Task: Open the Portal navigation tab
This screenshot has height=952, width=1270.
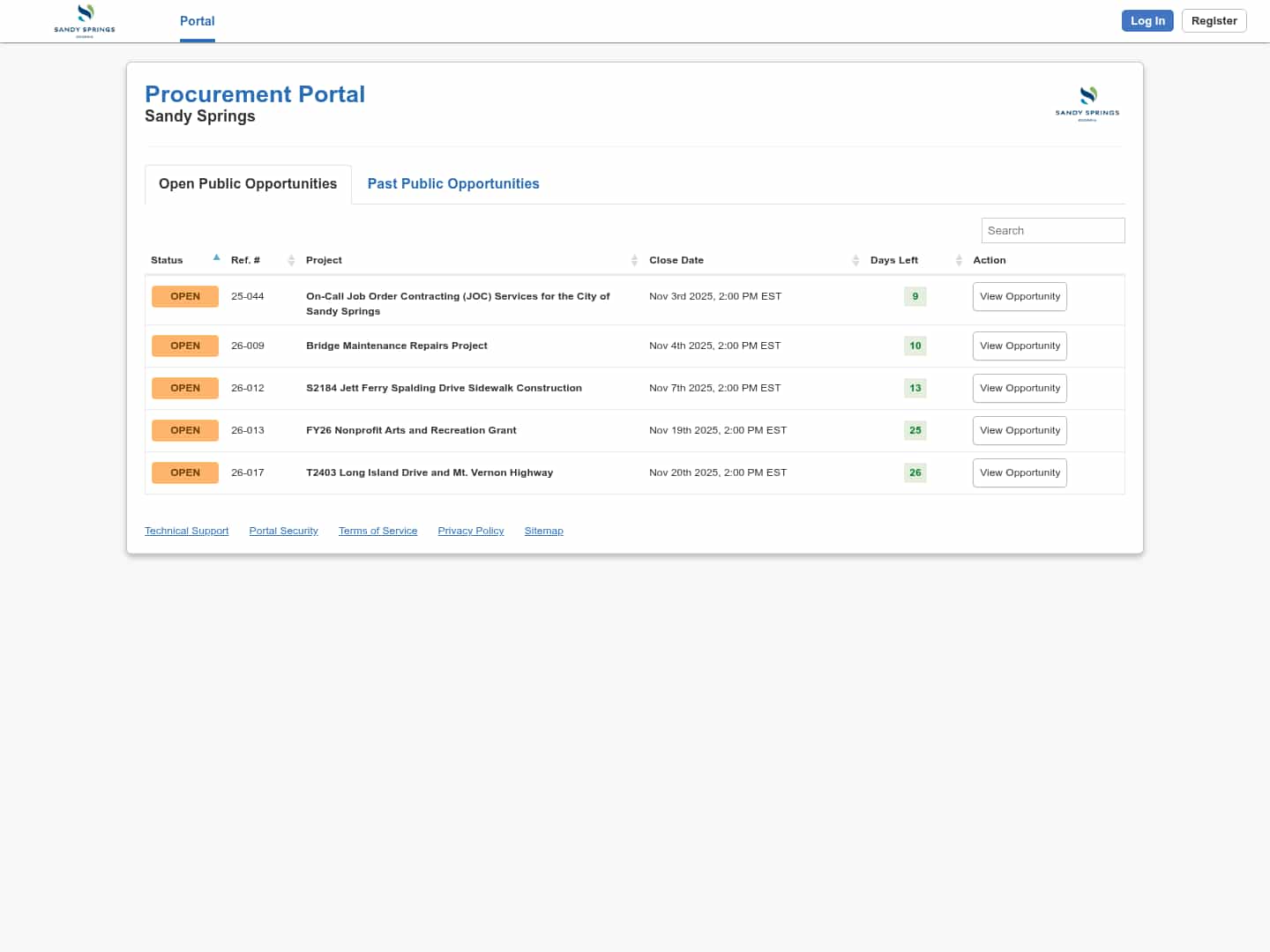Action: tap(197, 21)
